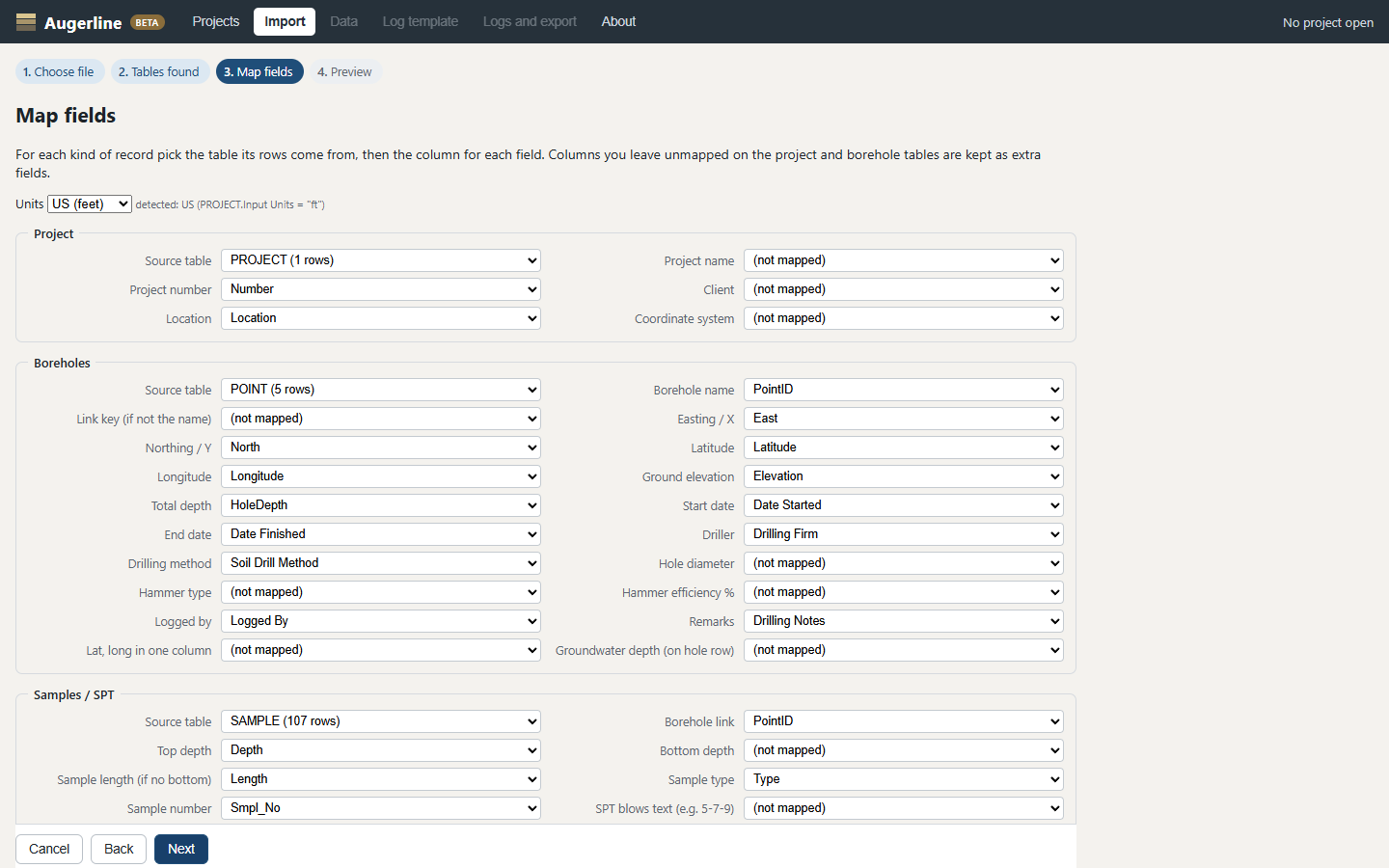Choose a column for Client

tap(904, 289)
